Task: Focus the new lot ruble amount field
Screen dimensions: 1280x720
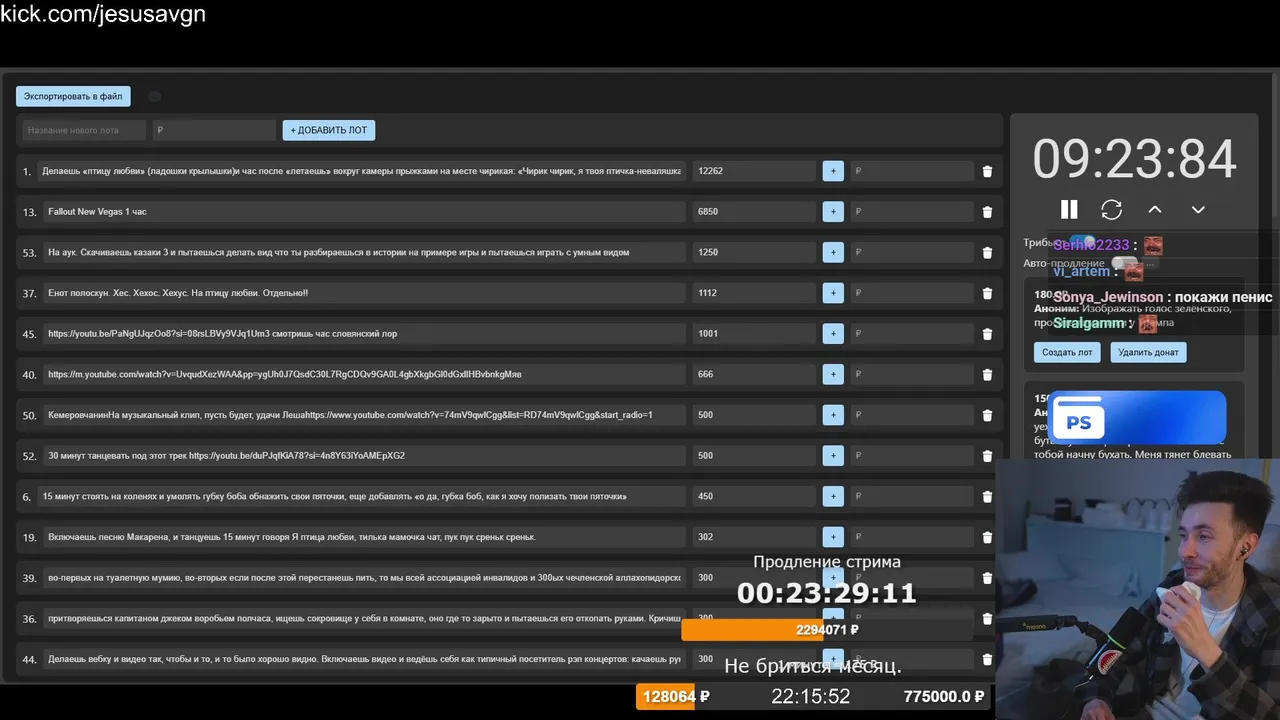Action: pos(214,130)
